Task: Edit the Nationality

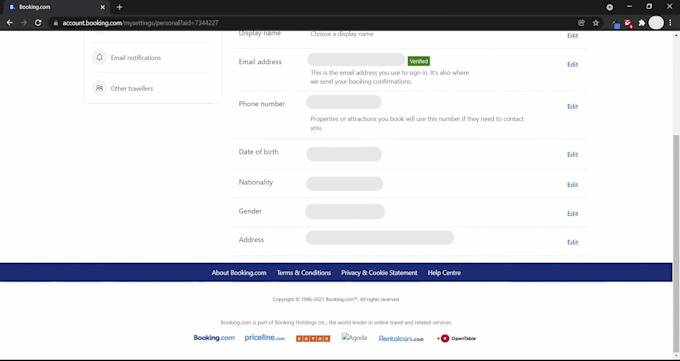Action: click(572, 185)
